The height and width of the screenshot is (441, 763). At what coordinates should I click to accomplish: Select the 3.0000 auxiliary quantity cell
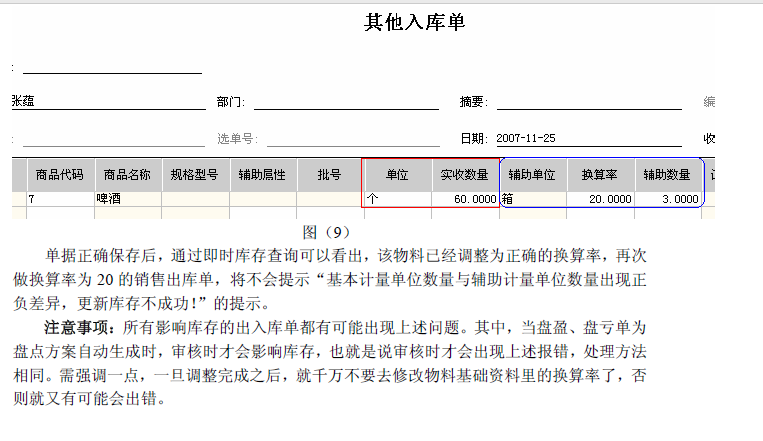coord(667,199)
